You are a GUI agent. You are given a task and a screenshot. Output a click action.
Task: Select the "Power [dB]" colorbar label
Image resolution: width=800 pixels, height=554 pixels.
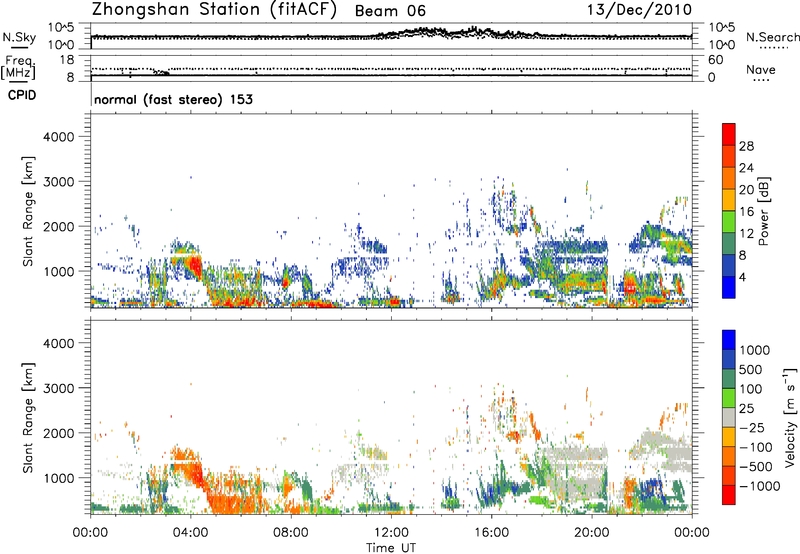pyautogui.click(x=764, y=211)
